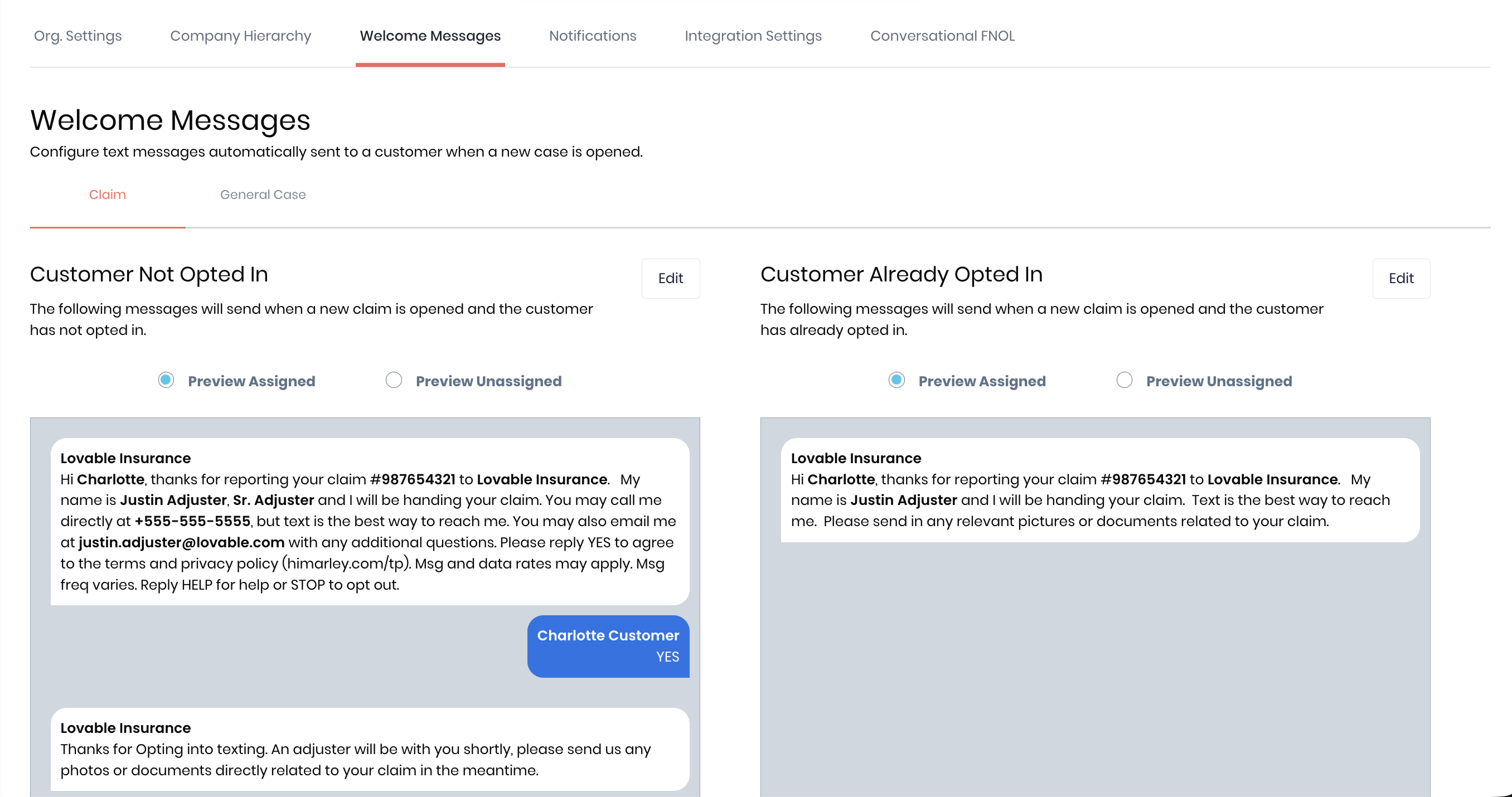The image size is (1512, 797).
Task: Go to the Notifications tab
Action: (592, 36)
